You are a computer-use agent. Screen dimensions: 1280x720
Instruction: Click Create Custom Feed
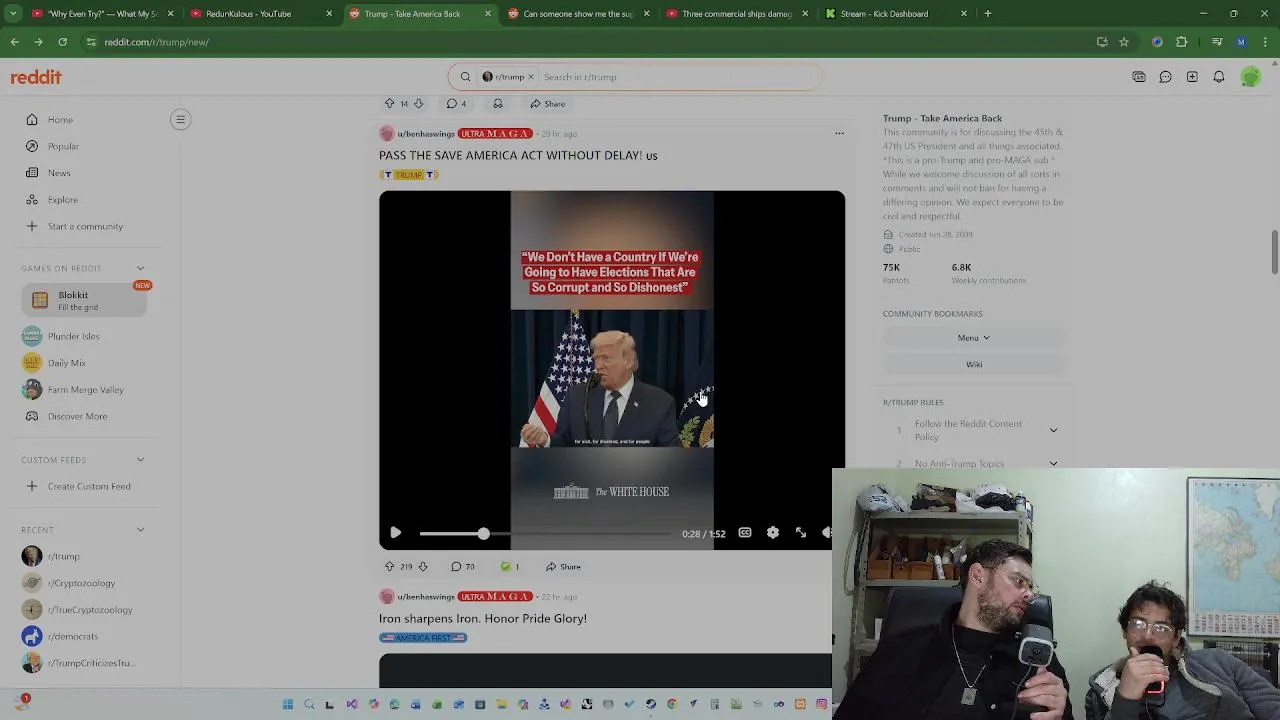click(x=88, y=486)
